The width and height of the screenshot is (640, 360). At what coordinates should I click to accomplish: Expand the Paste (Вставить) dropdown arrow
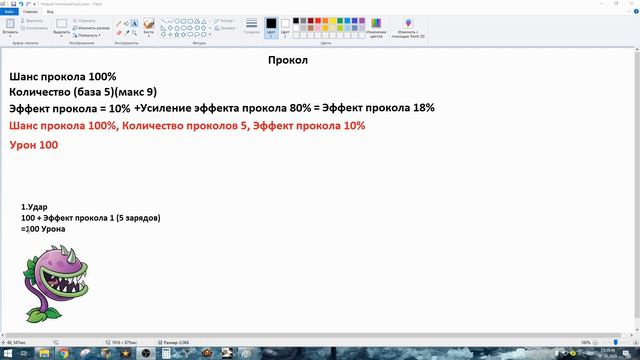point(10,36)
